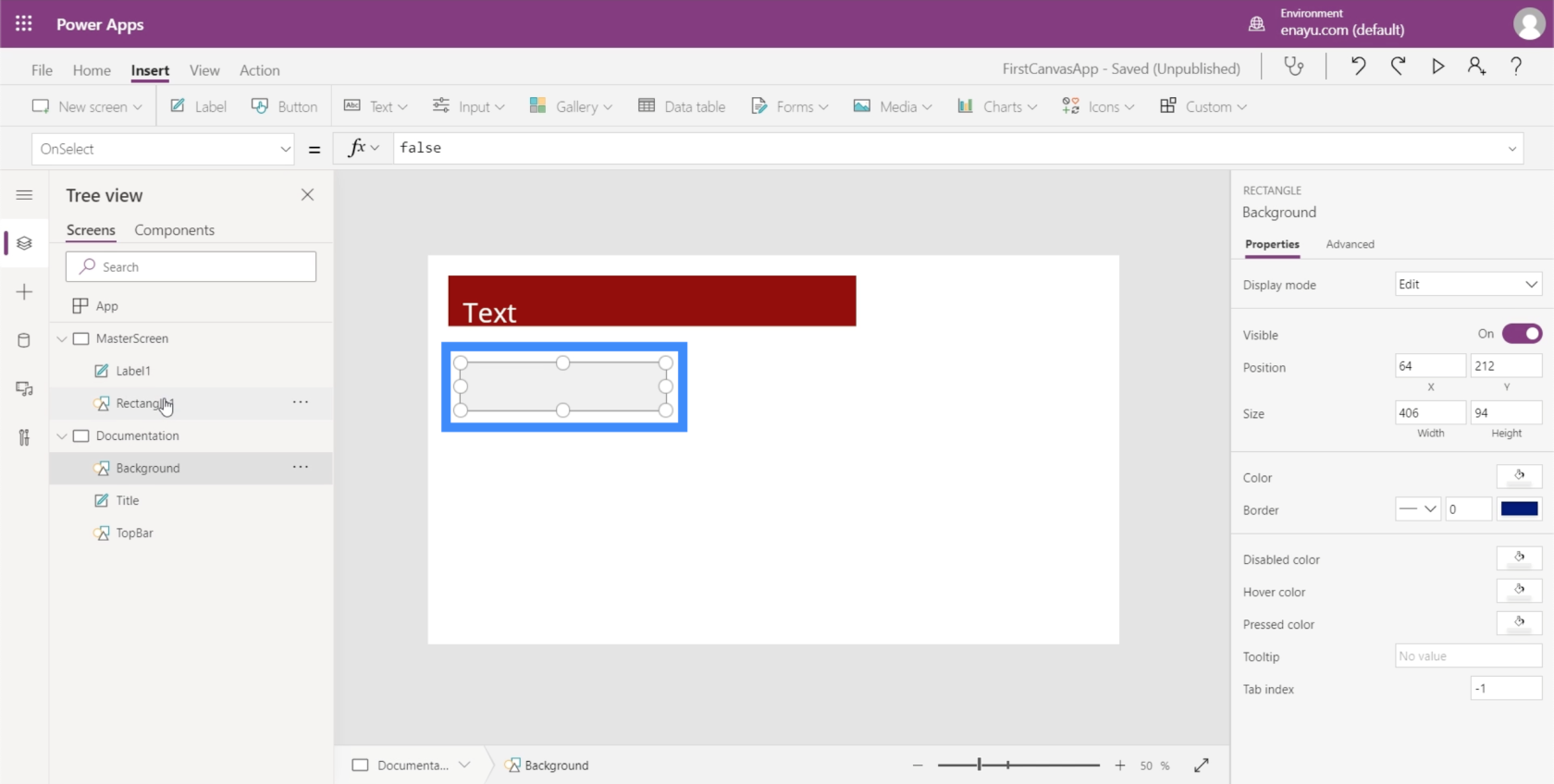Switch to the Advanced properties tab

point(1350,244)
